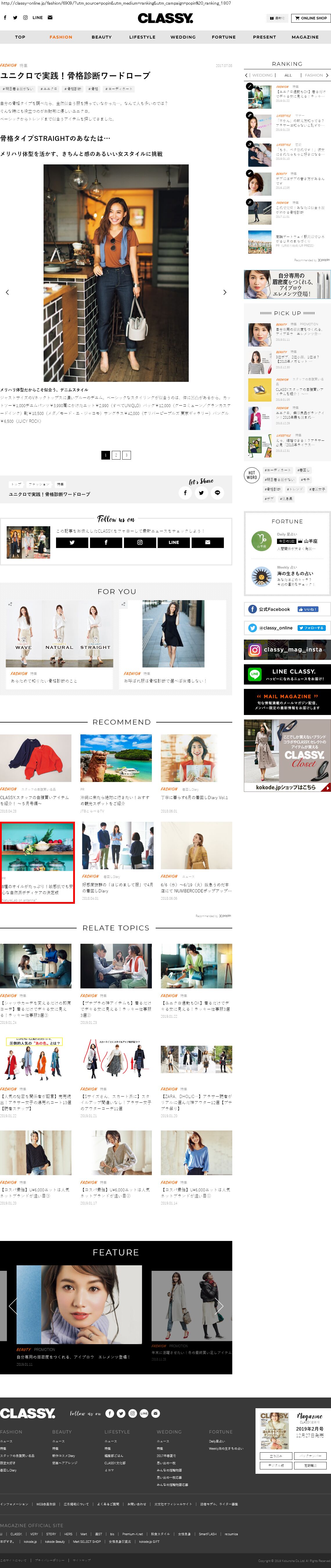Select the FORTUNE navigation tab

pos(224,37)
